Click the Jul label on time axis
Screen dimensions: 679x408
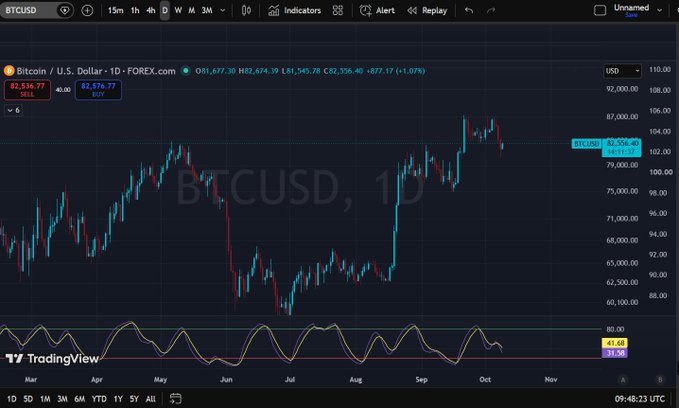pos(290,379)
